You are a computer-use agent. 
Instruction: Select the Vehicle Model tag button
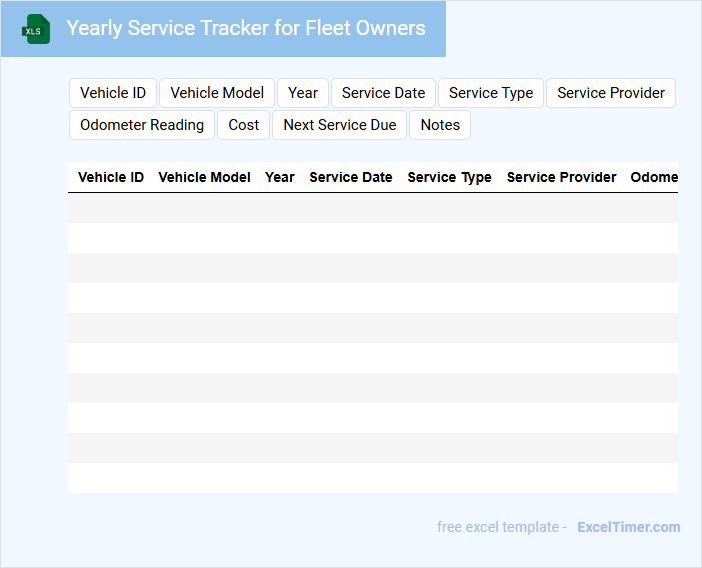point(217,93)
